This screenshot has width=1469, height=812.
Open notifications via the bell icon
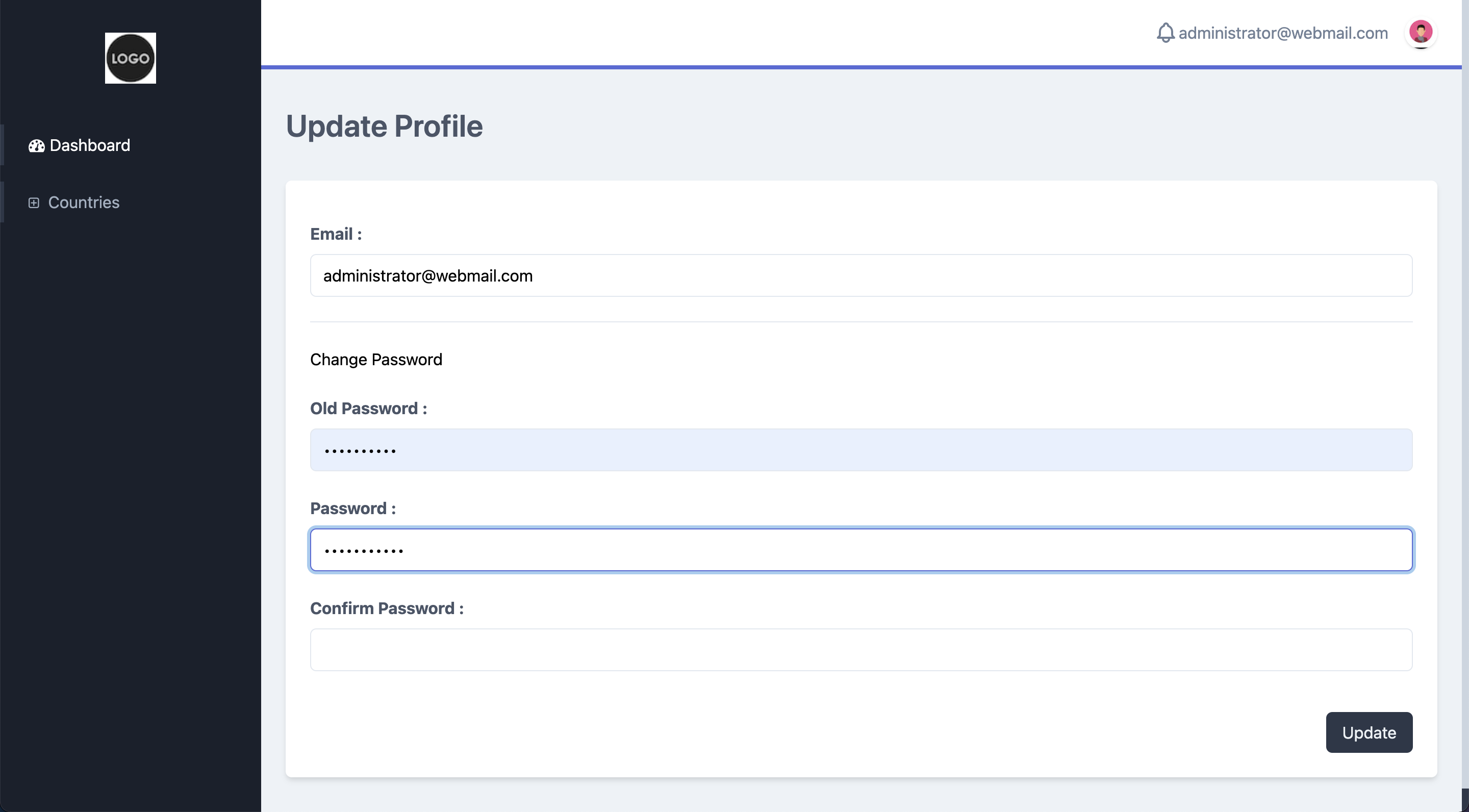1165,33
